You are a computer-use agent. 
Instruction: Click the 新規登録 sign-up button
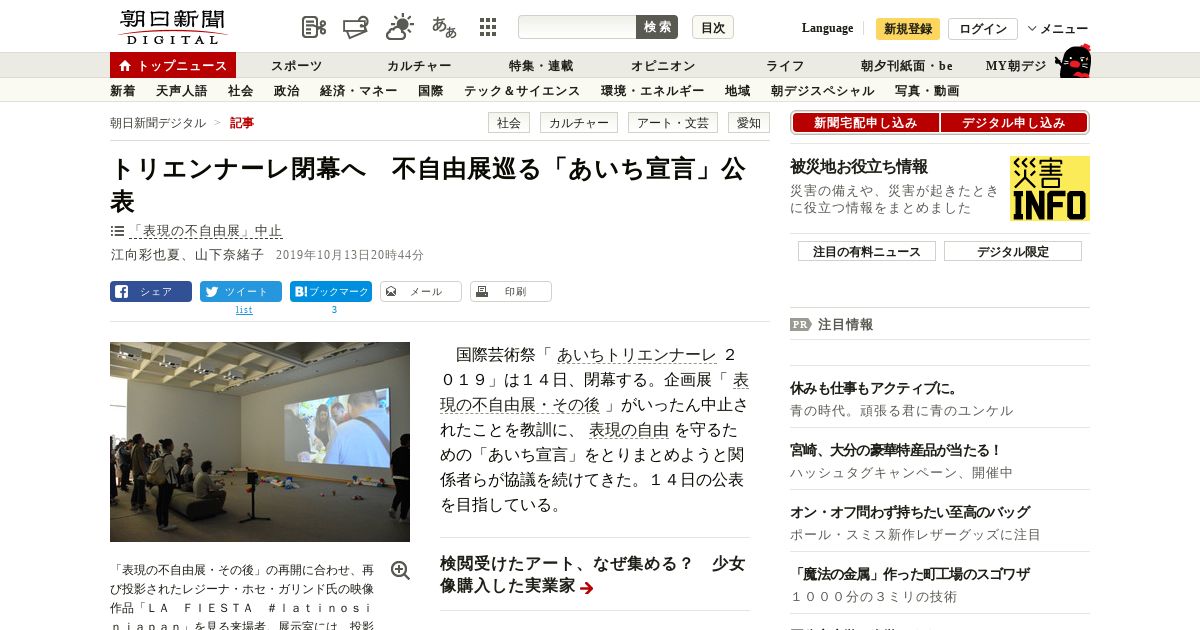908,29
